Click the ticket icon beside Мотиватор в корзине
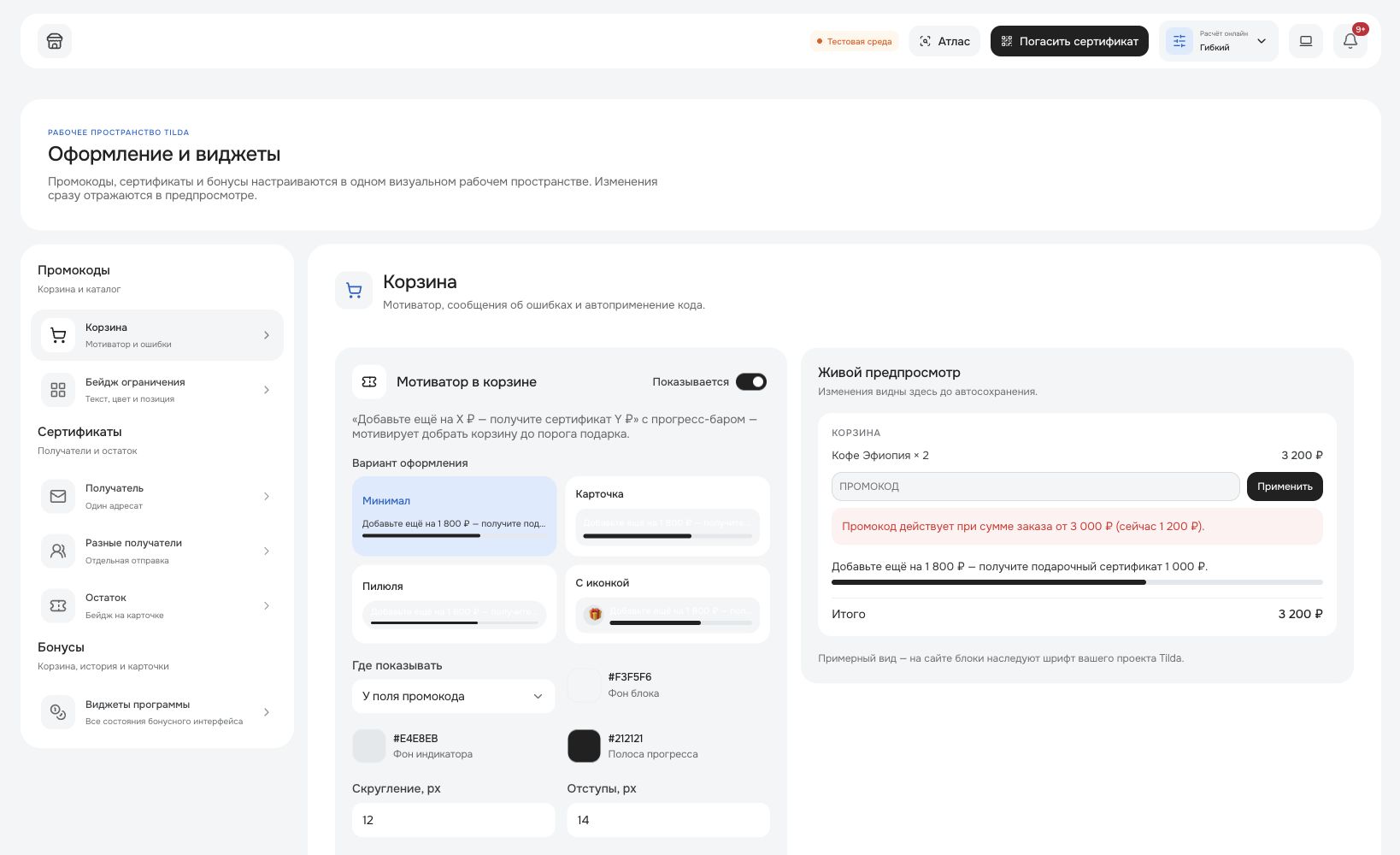 (369, 382)
